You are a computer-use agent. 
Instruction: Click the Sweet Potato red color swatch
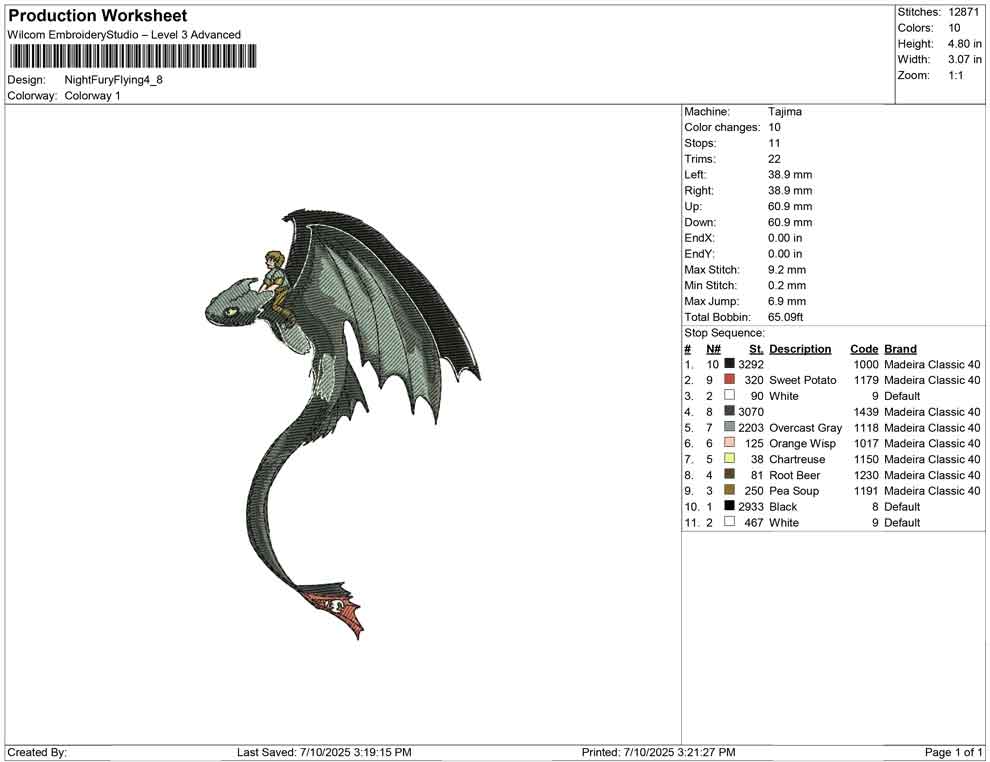(x=729, y=379)
